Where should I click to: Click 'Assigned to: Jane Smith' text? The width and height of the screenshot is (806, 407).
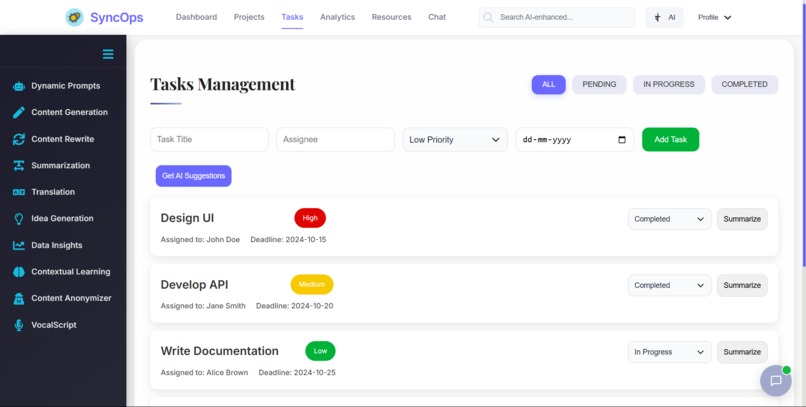pyautogui.click(x=203, y=306)
